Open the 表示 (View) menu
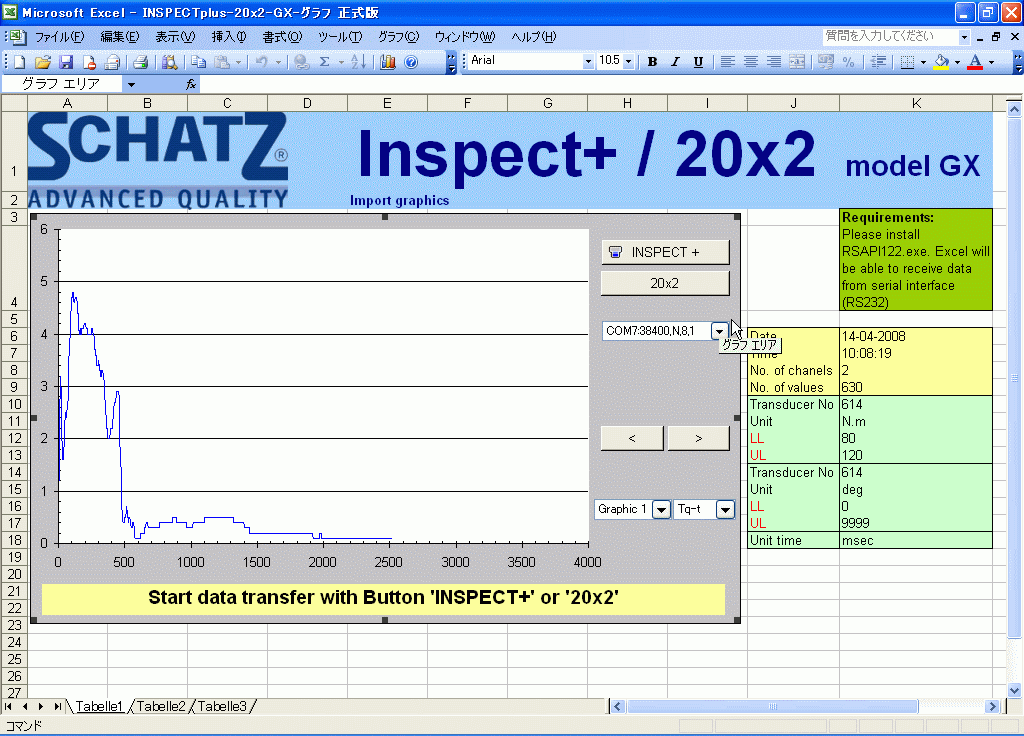 pos(175,37)
